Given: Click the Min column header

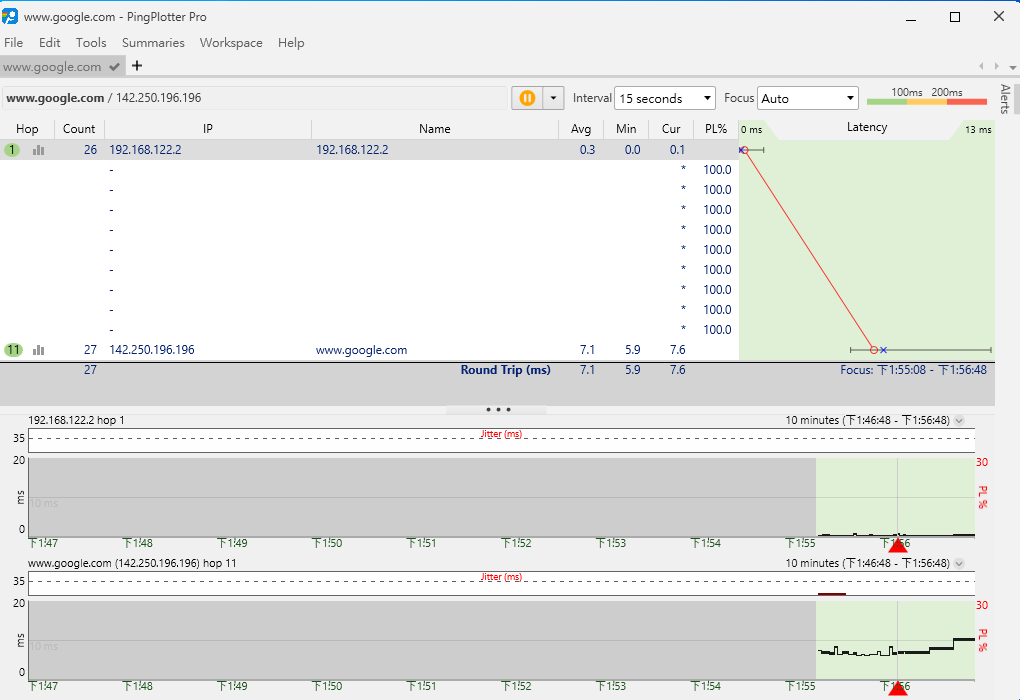Looking at the screenshot, I should pos(626,129).
